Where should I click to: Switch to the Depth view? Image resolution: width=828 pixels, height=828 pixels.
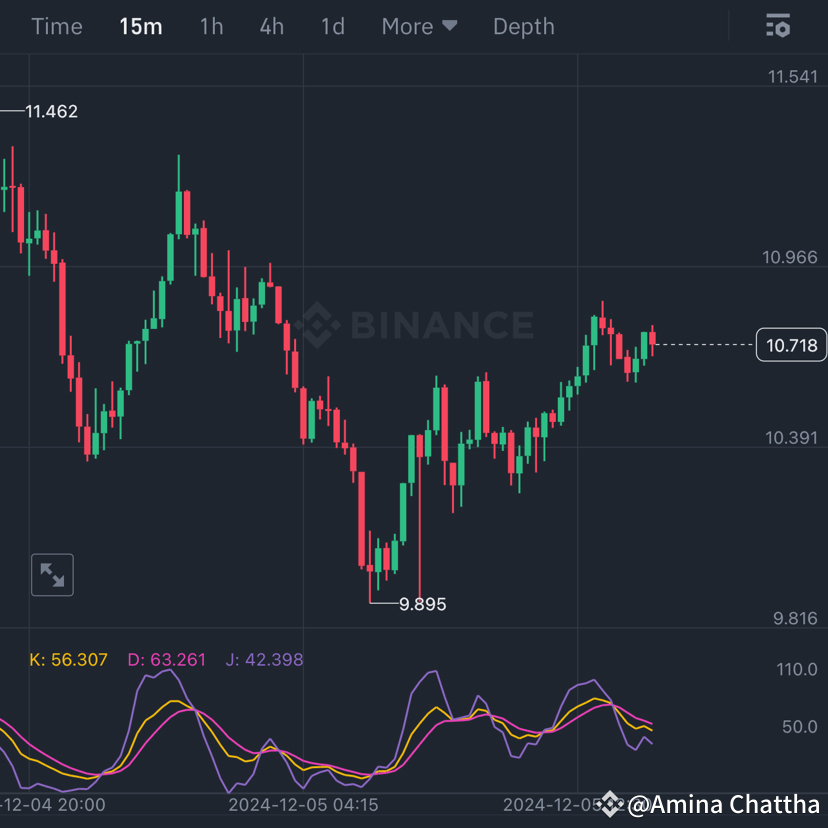[x=523, y=26]
